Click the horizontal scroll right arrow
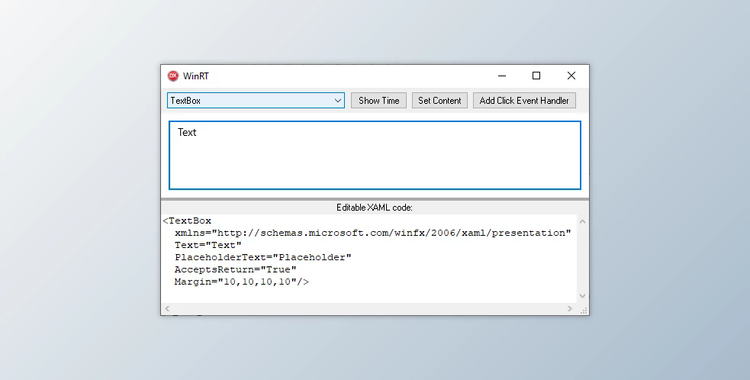The image size is (750, 380). point(570,309)
